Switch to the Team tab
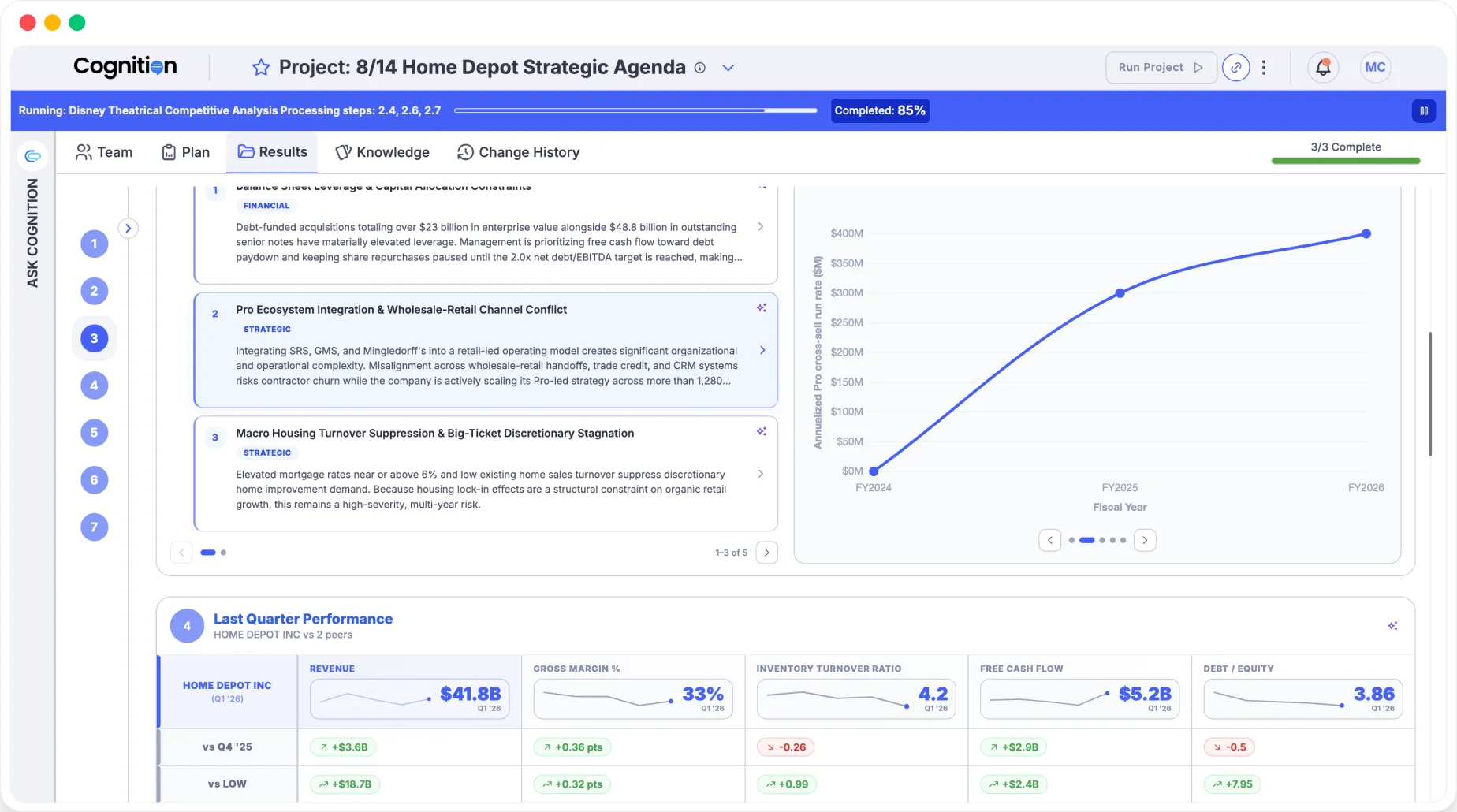Screen dimensions: 1457x812 click(104, 152)
